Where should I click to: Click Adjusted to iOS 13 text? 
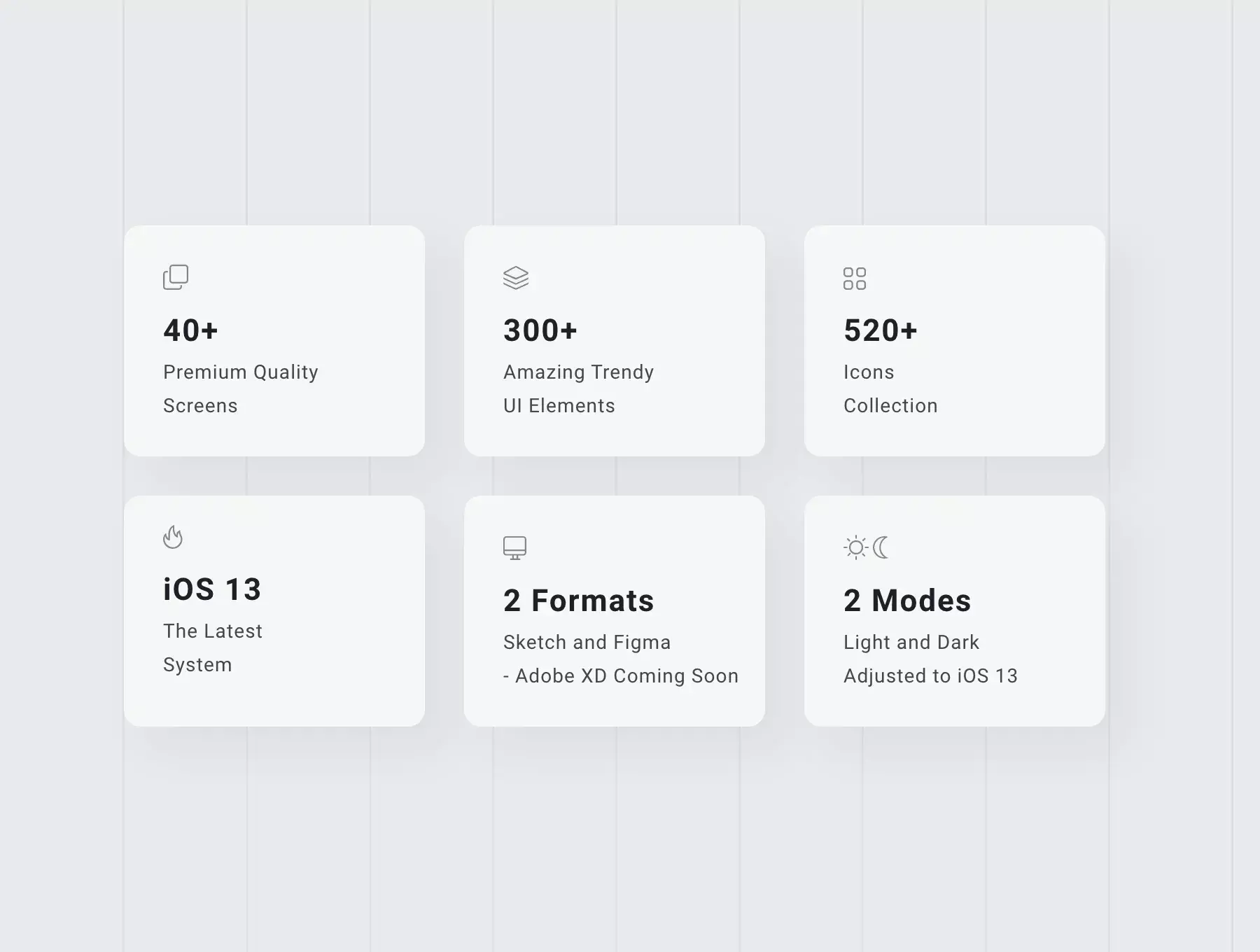coord(931,676)
